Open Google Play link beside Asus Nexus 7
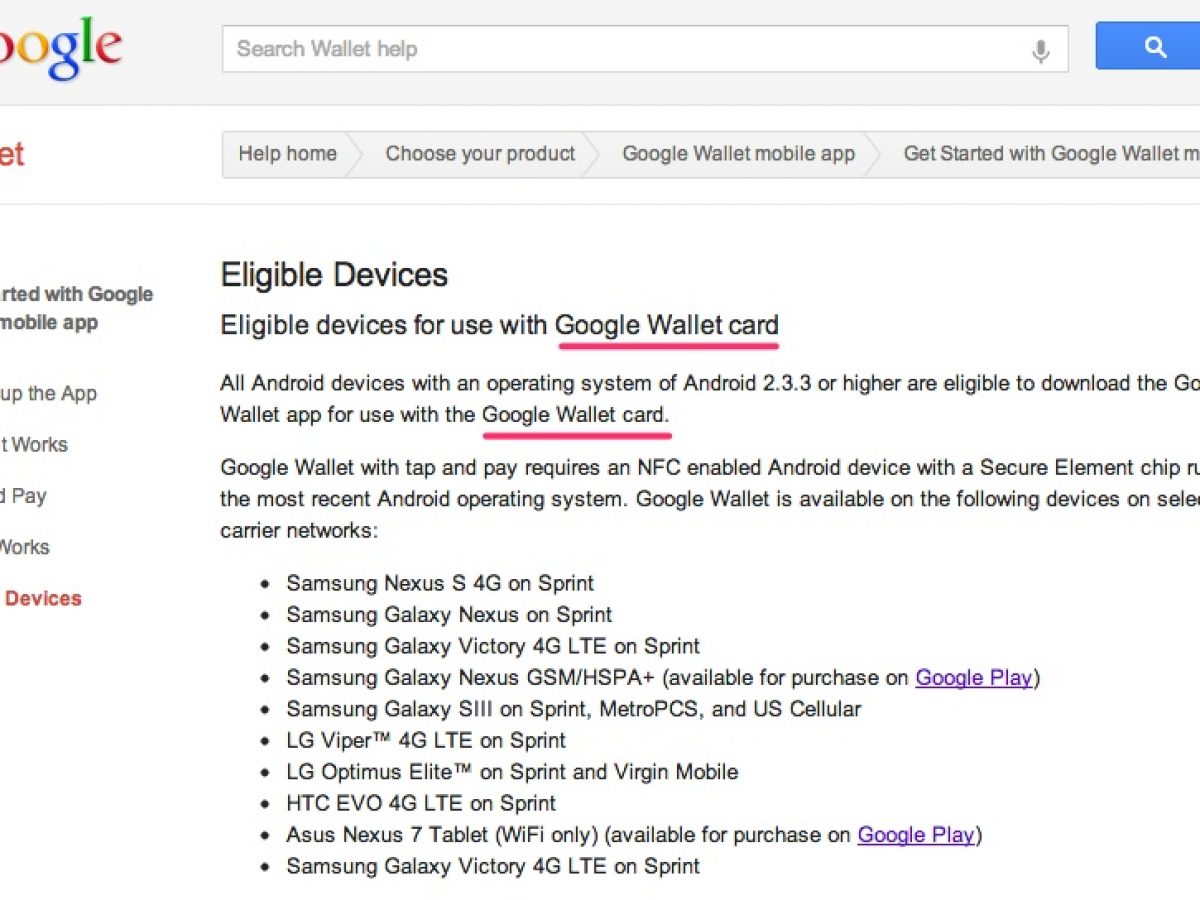Screen dimensions: 1200x900 [x=915, y=835]
